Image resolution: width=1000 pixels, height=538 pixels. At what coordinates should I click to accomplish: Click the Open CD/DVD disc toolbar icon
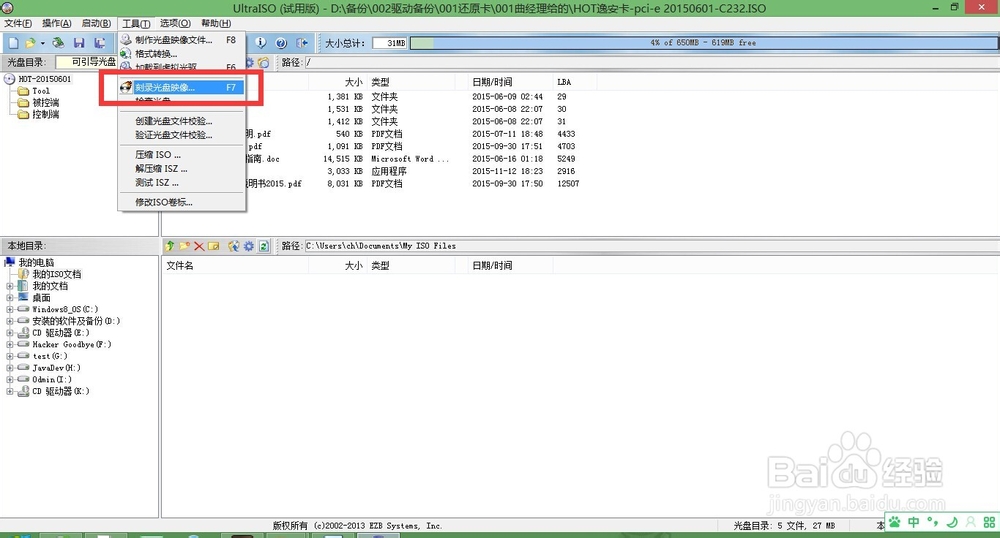58,43
